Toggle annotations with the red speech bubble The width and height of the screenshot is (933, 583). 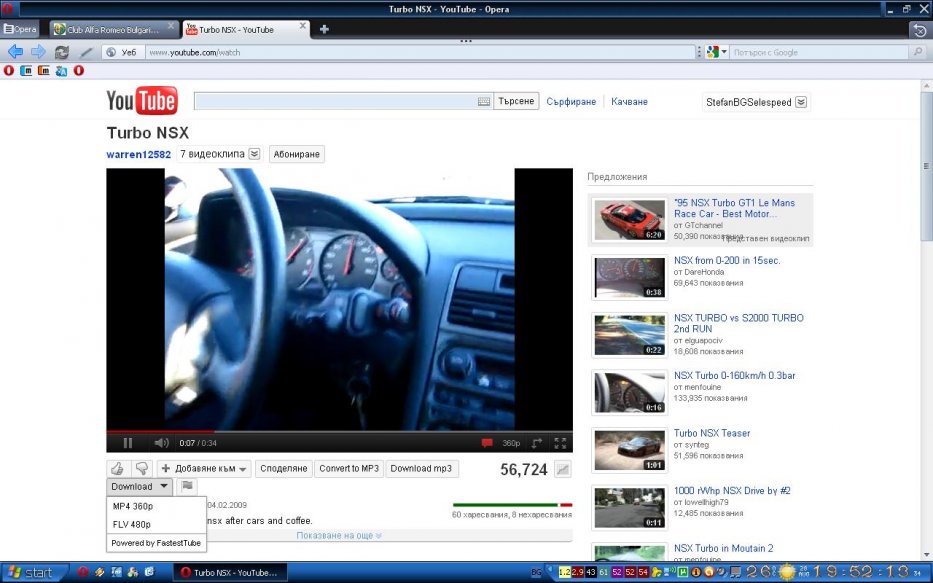[x=487, y=443]
